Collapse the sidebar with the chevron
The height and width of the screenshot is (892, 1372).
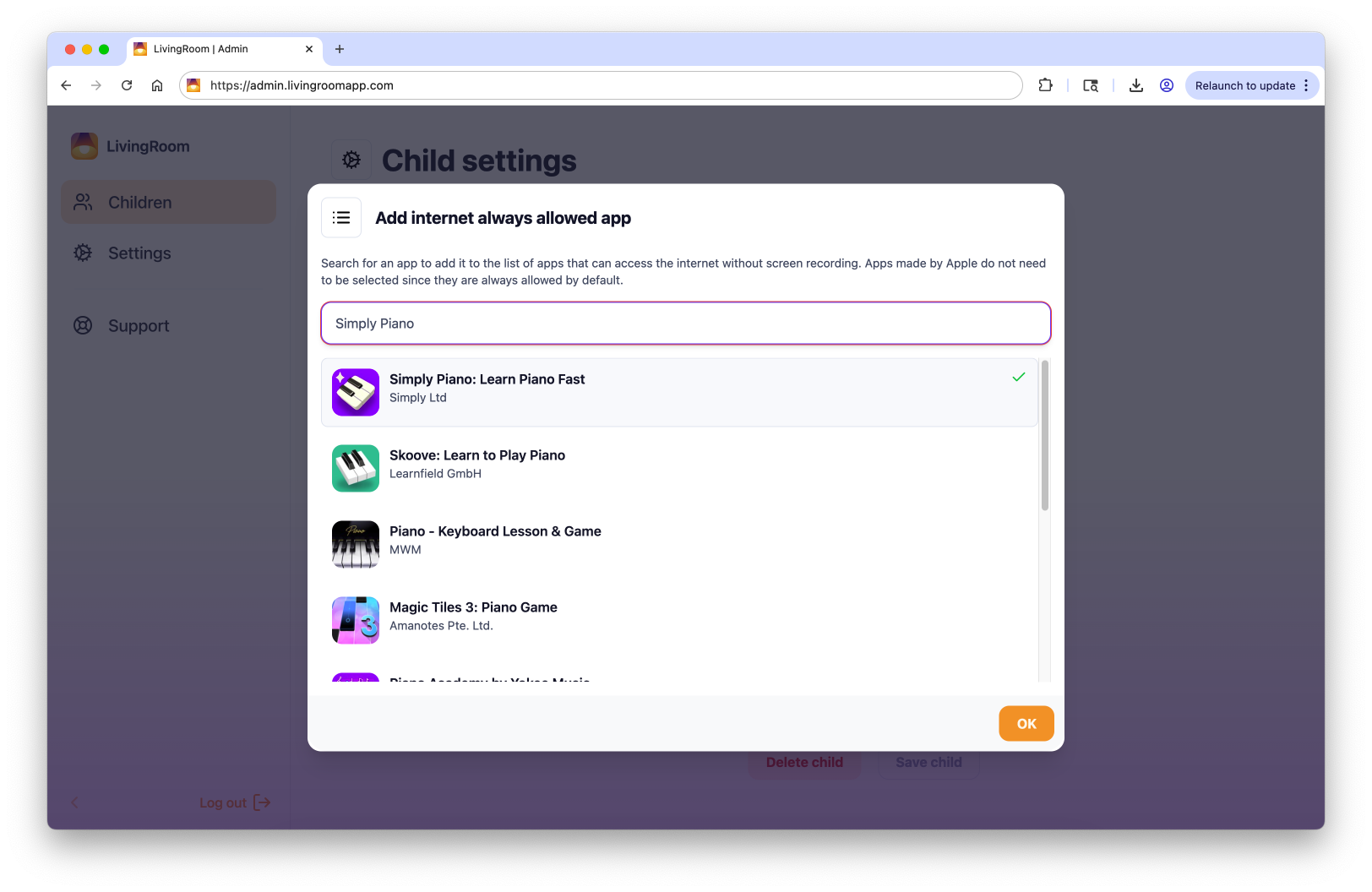click(74, 802)
